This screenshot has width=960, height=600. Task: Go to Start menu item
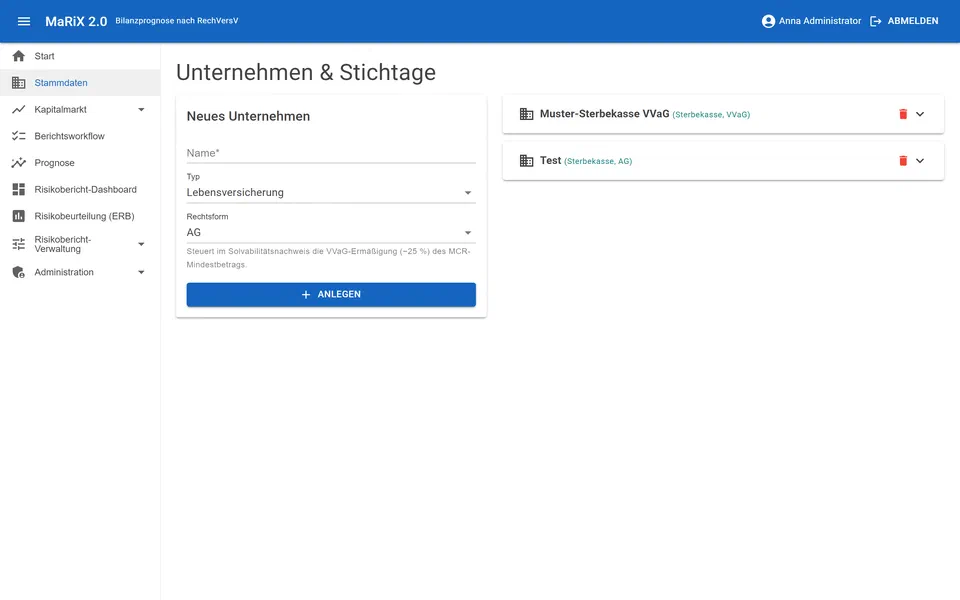pyautogui.click(x=80, y=56)
